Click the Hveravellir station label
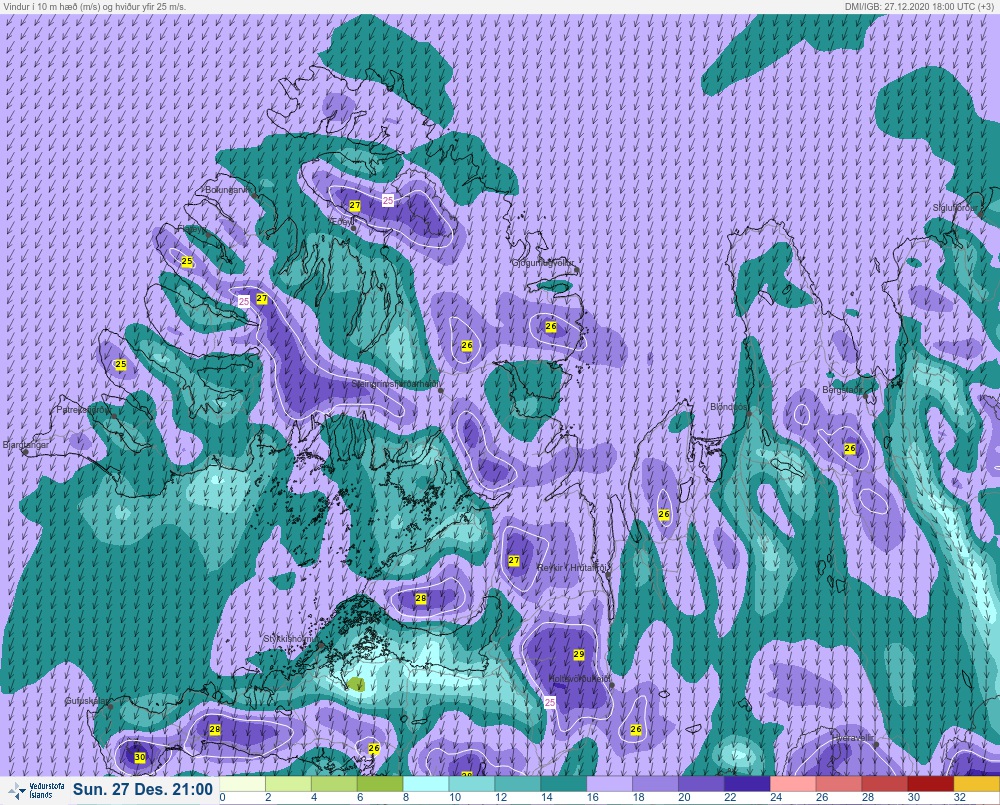Image resolution: width=1000 pixels, height=805 pixels. click(x=853, y=738)
